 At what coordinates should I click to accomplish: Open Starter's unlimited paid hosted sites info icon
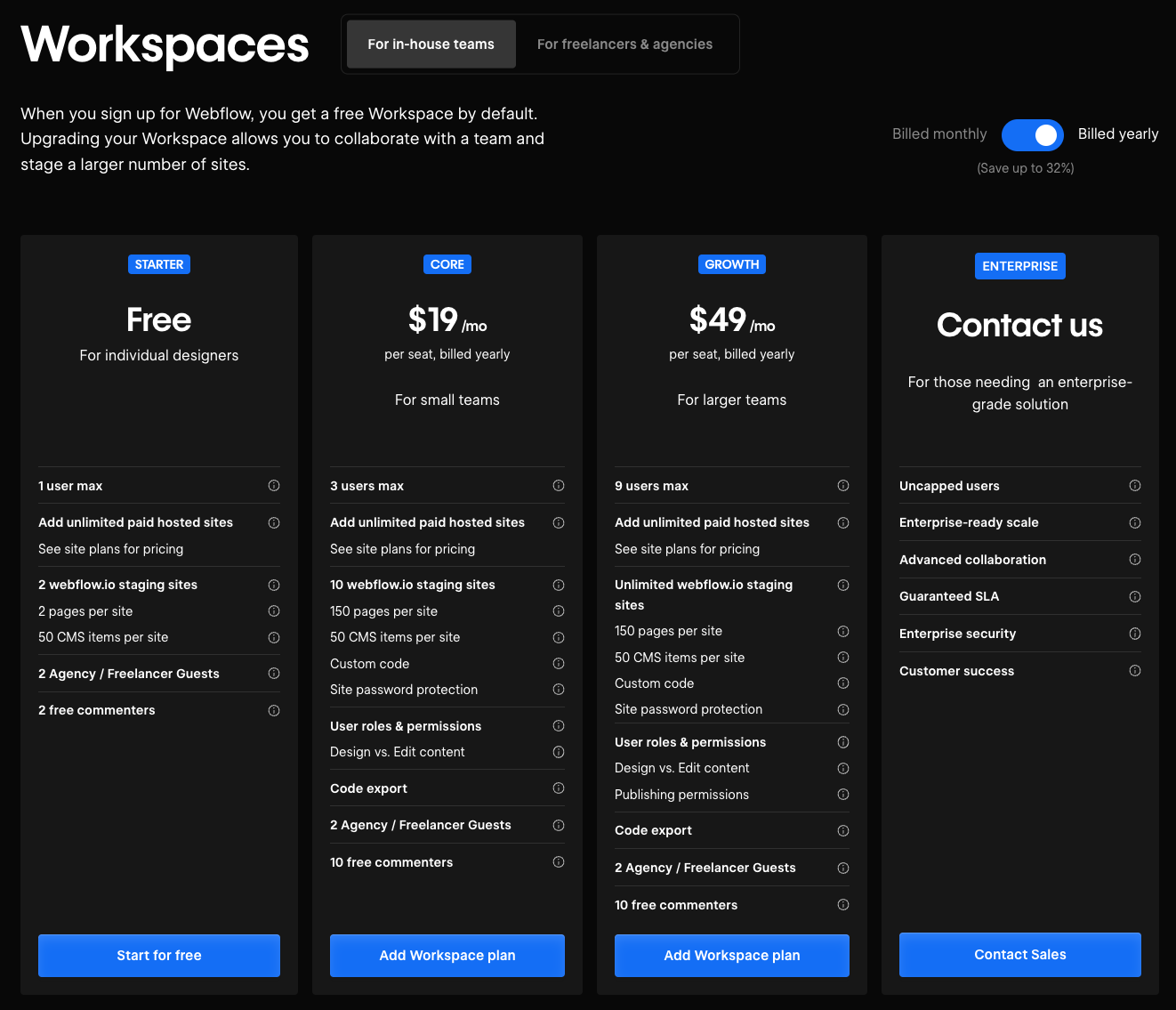click(x=274, y=523)
